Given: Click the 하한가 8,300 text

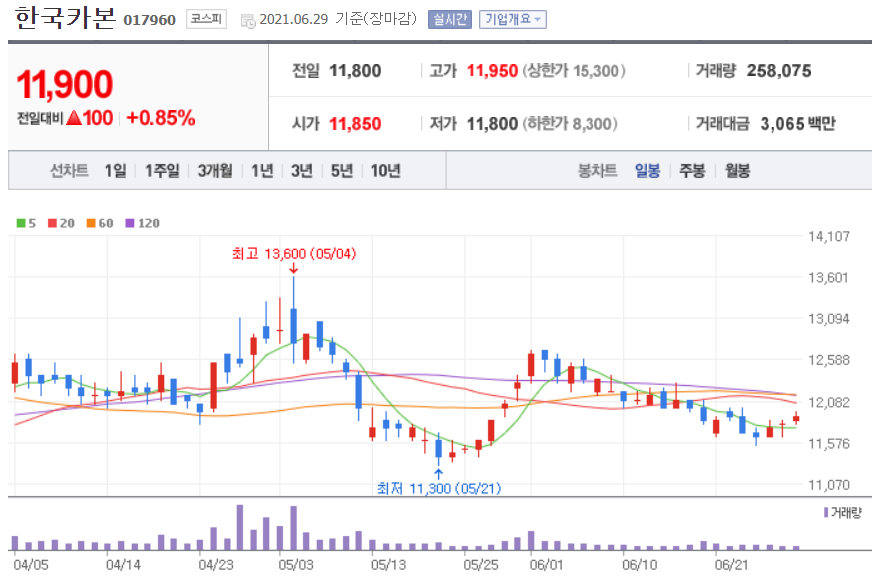Looking at the screenshot, I should point(570,123).
